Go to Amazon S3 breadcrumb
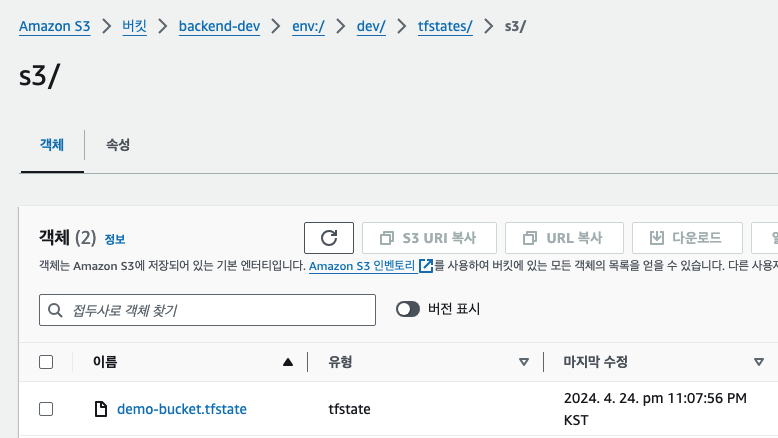The image size is (778, 438). (x=55, y=26)
